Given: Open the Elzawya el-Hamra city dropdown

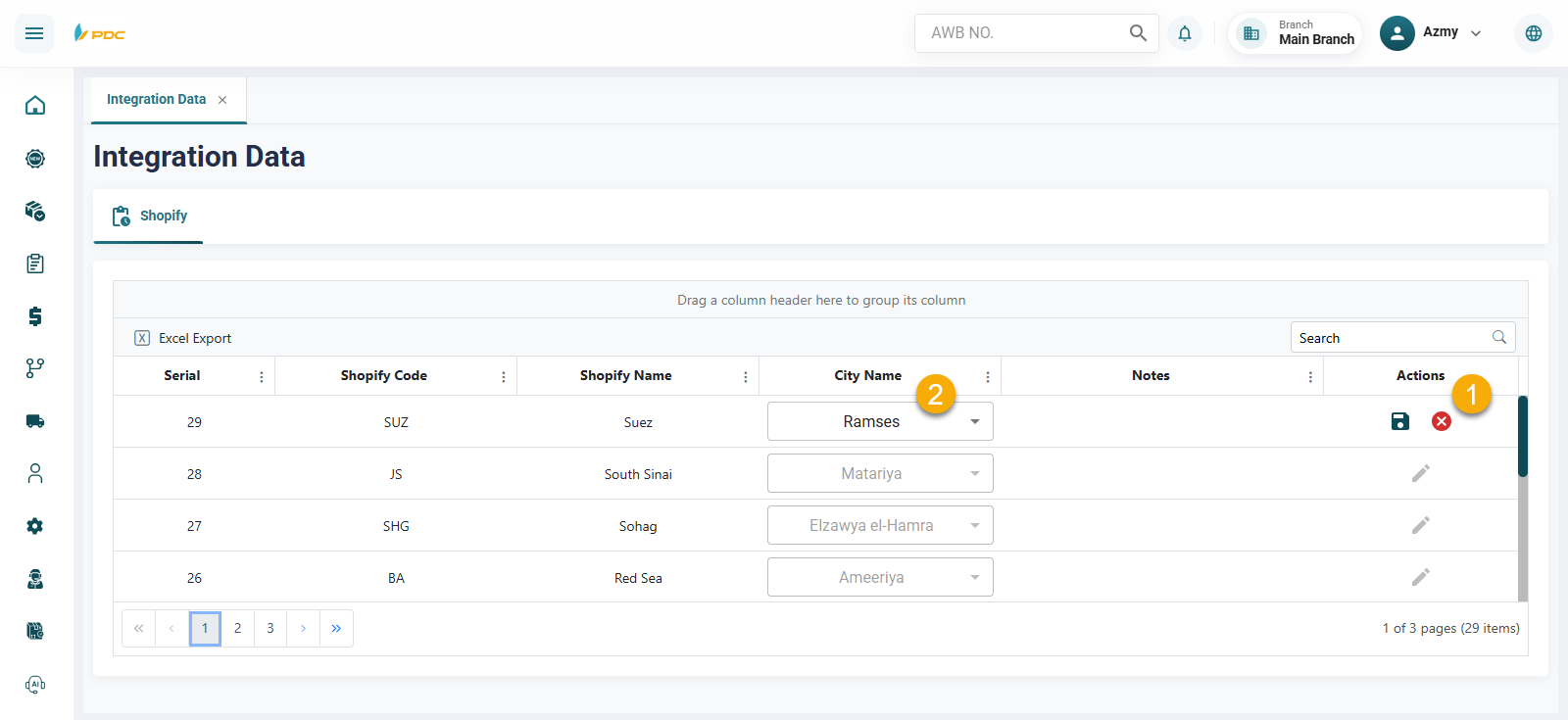Looking at the screenshot, I should pos(880,525).
